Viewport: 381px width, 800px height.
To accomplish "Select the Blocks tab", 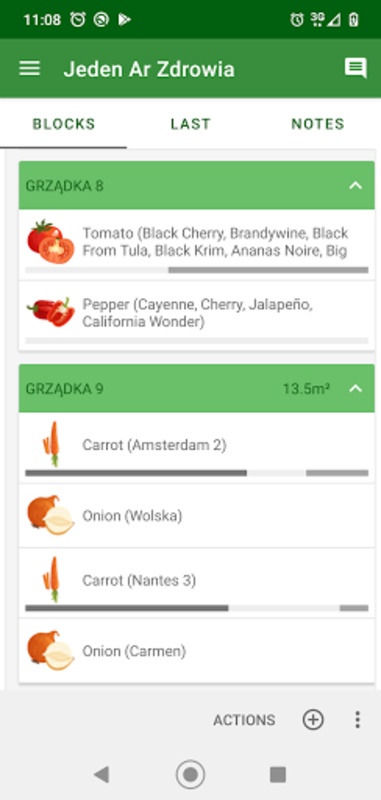I will click(64, 124).
